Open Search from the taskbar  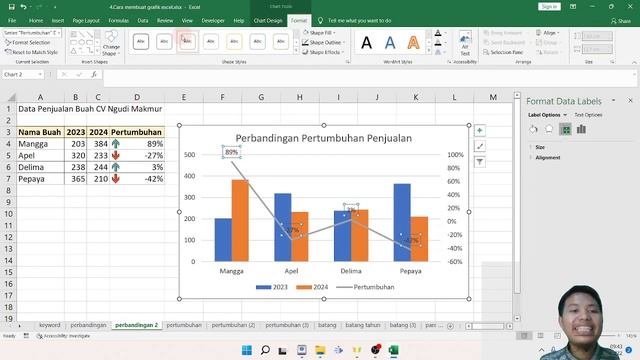(x=265, y=350)
